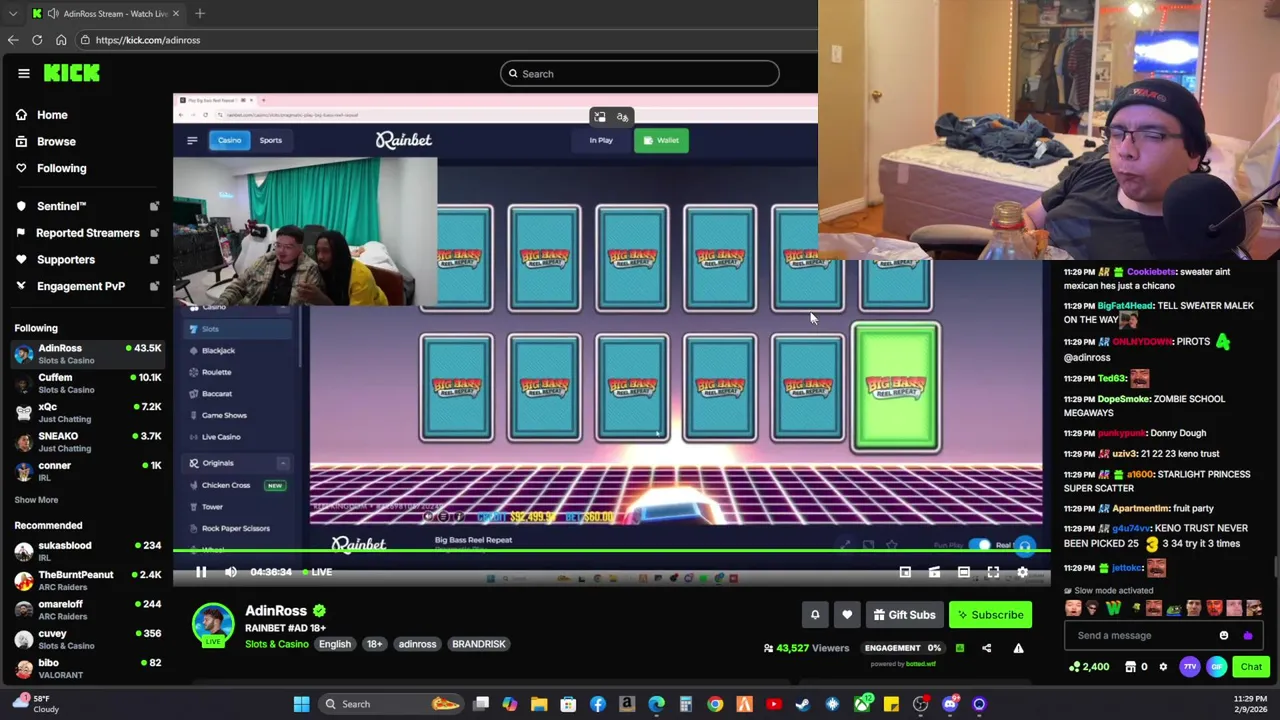
Task: Click the purple Kick emote icon in chat field
Action: point(1247,636)
